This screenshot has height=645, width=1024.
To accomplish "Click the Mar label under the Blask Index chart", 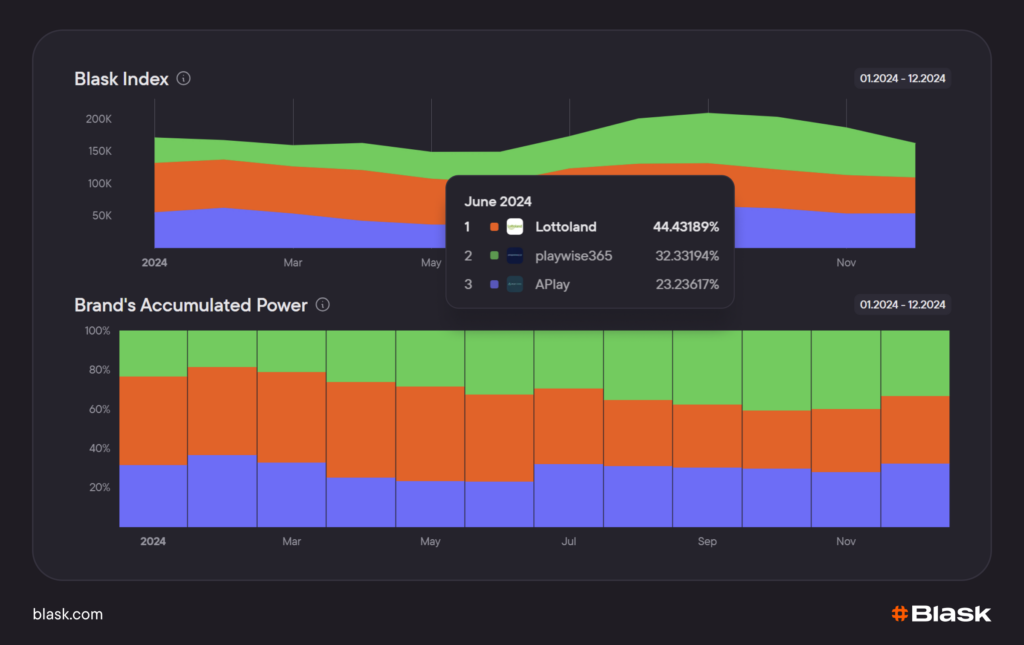I will (293, 262).
